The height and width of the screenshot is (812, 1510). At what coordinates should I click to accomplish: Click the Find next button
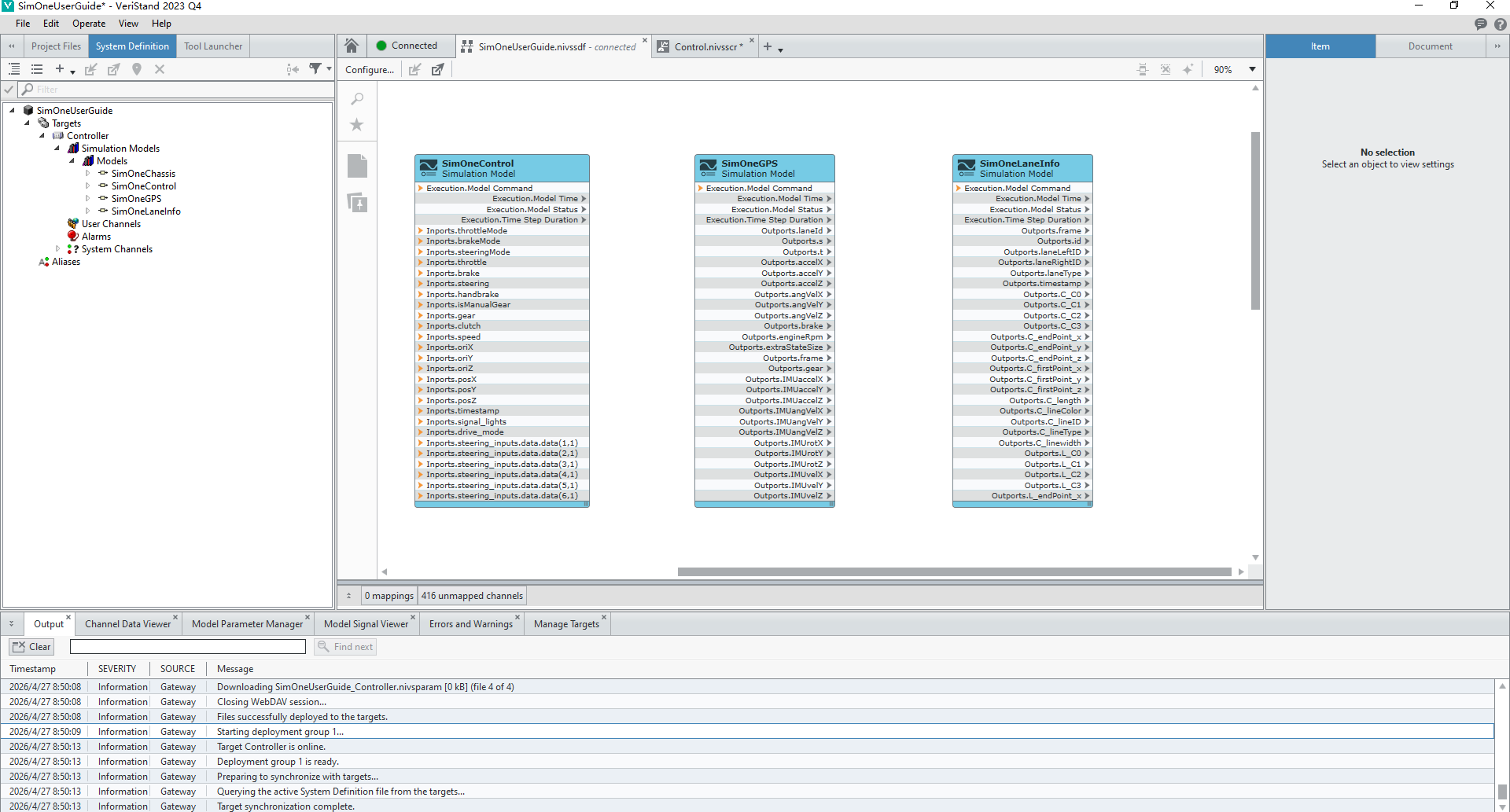coord(345,647)
